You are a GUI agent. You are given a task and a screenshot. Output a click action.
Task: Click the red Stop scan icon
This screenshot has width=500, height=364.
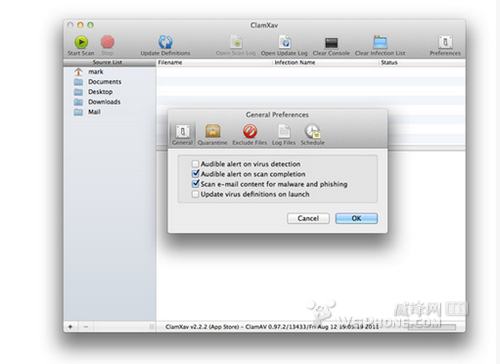(x=107, y=43)
